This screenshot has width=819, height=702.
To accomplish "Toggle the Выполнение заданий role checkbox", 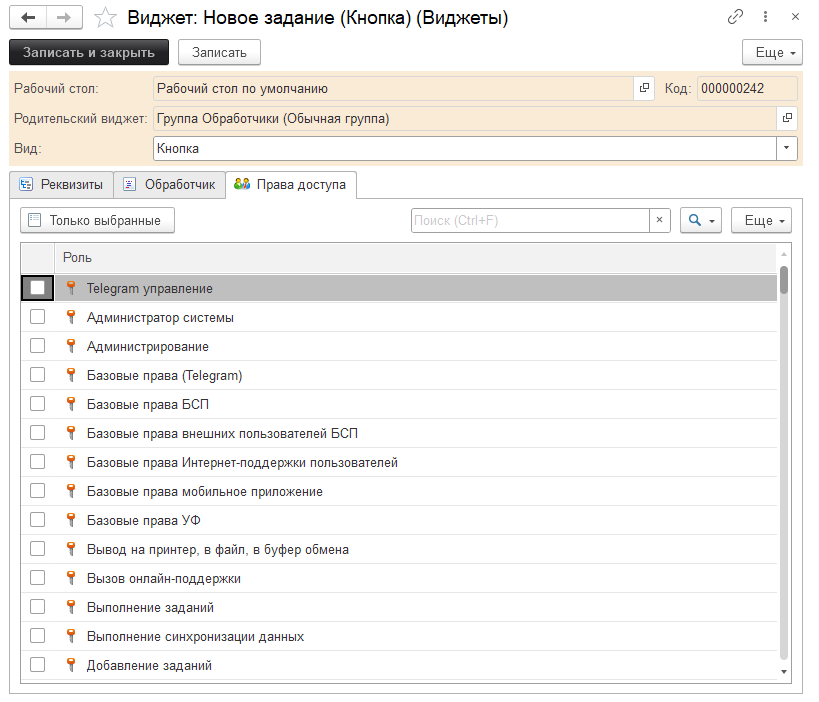I will (37, 607).
